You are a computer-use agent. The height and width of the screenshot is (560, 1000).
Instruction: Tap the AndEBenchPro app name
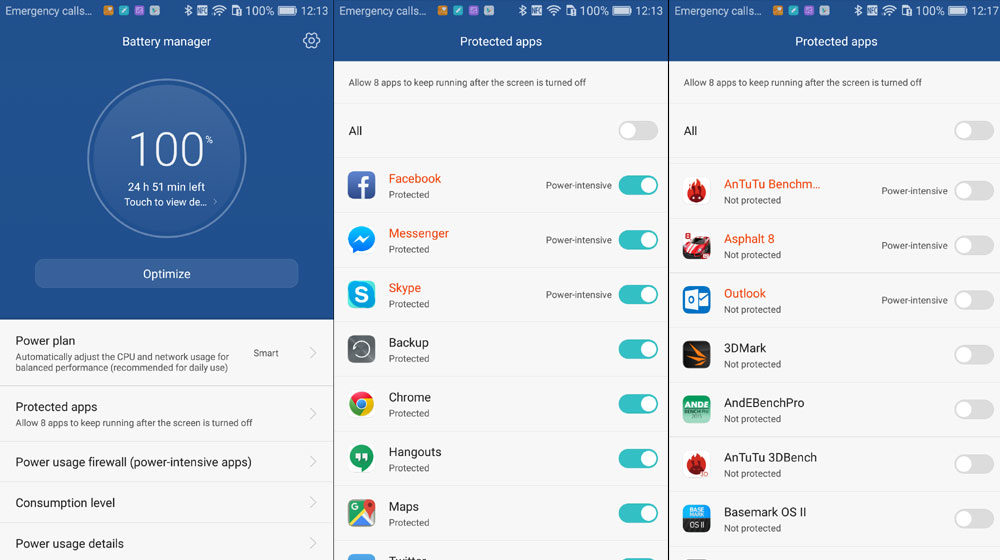click(x=764, y=402)
